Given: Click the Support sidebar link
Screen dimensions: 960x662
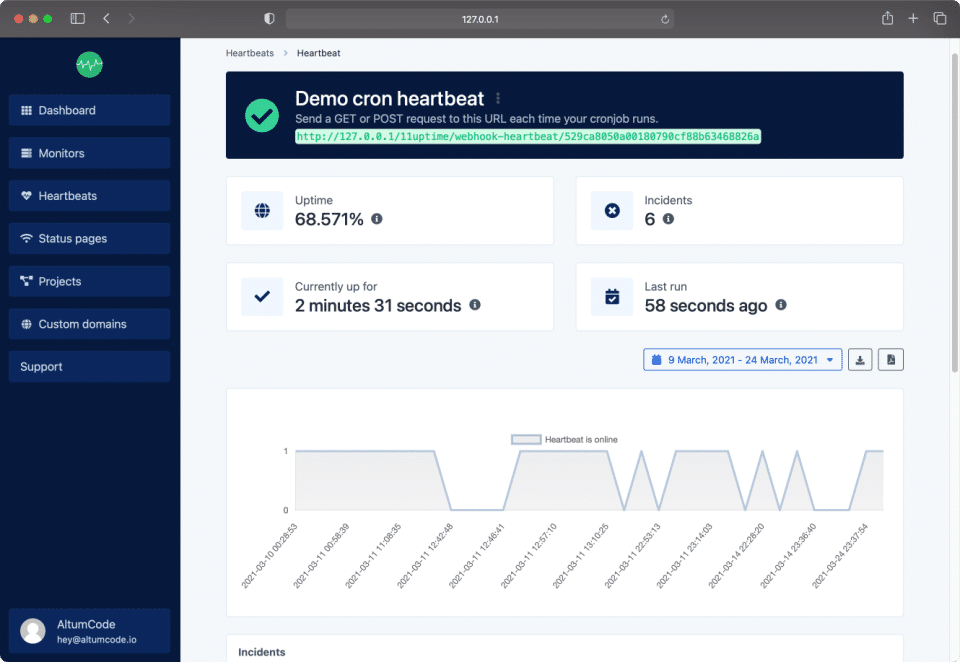Looking at the screenshot, I should click(89, 367).
